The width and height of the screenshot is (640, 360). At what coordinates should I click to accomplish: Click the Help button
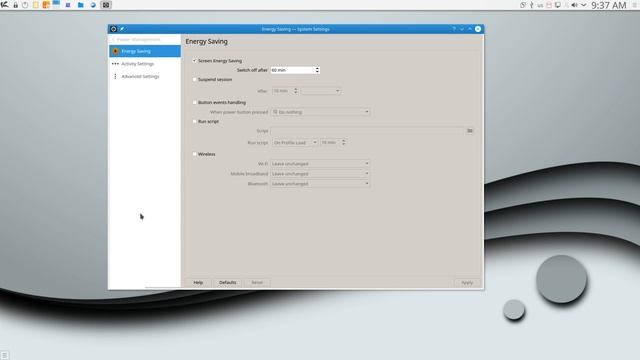coord(198,282)
